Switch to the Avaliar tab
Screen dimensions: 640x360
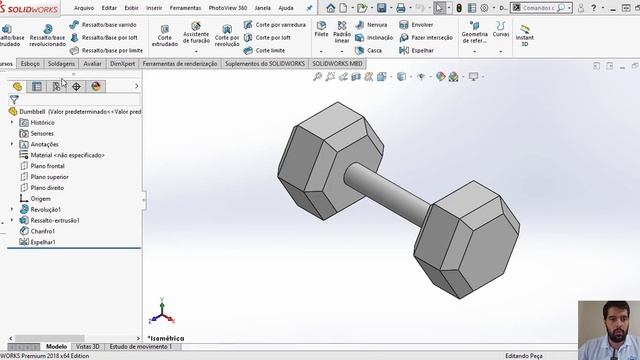[x=92, y=64]
